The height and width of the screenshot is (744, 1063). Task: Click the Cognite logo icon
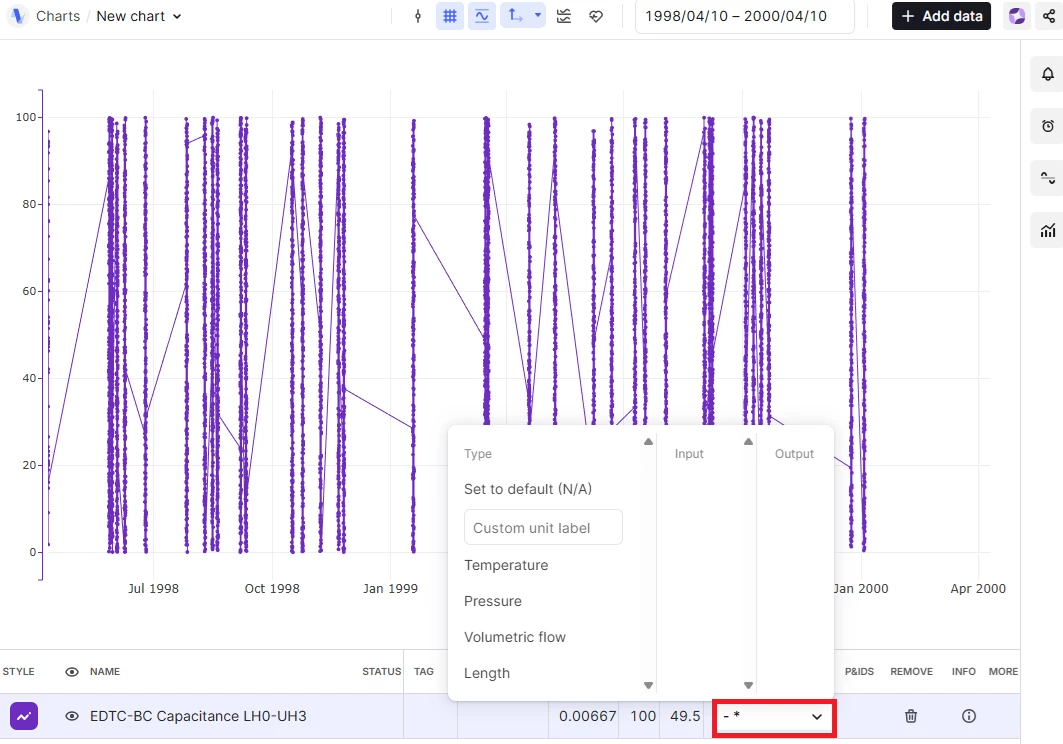tap(18, 16)
